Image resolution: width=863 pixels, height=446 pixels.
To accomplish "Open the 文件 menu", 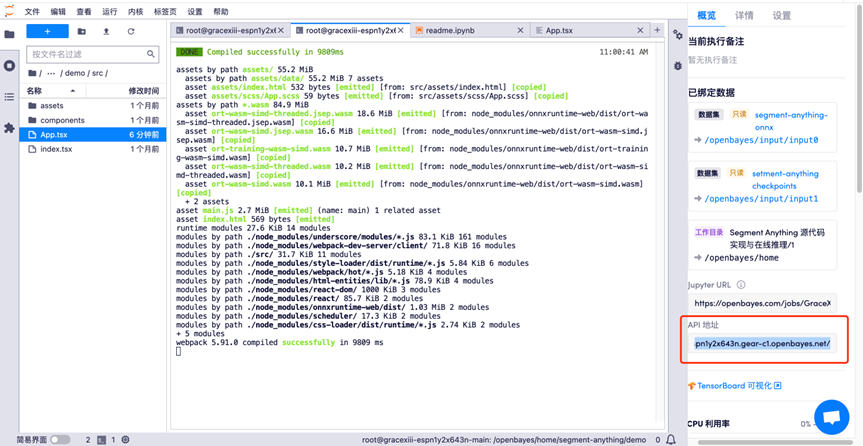I will [x=32, y=12].
